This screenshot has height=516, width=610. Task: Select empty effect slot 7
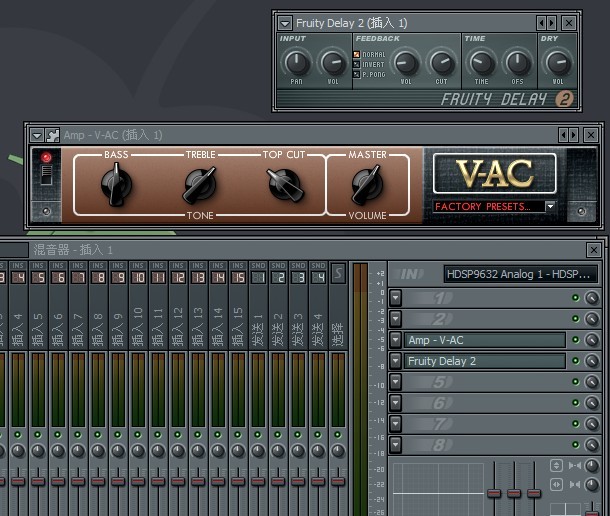485,424
